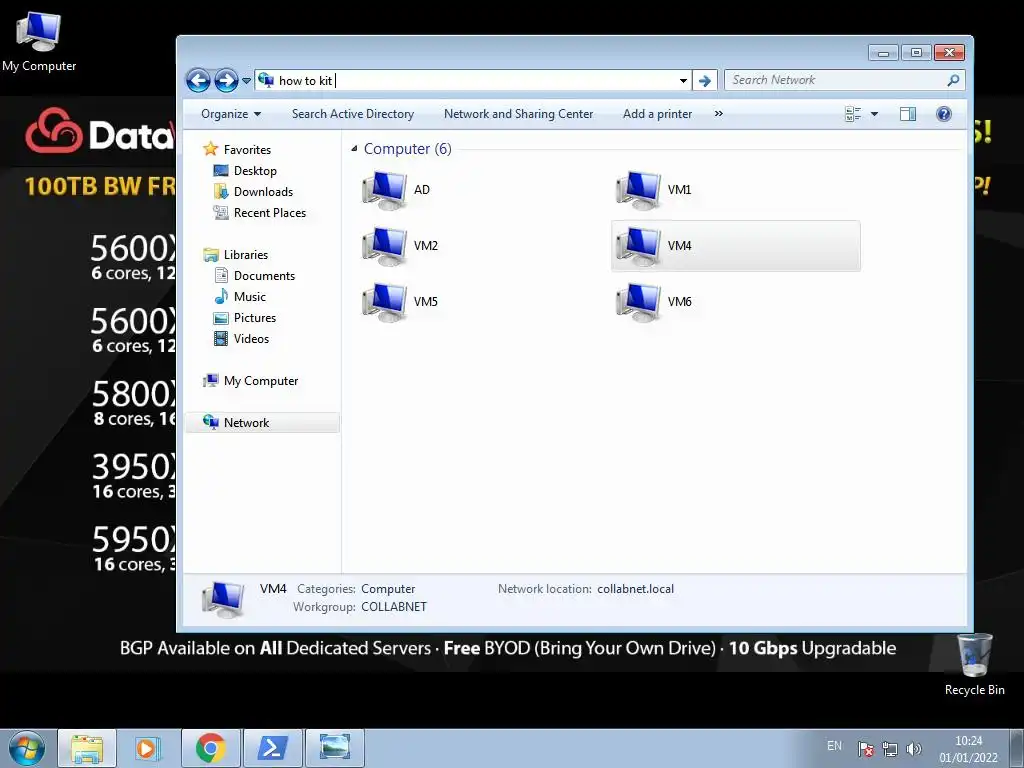Click the Go arrow next to address bar

705,80
